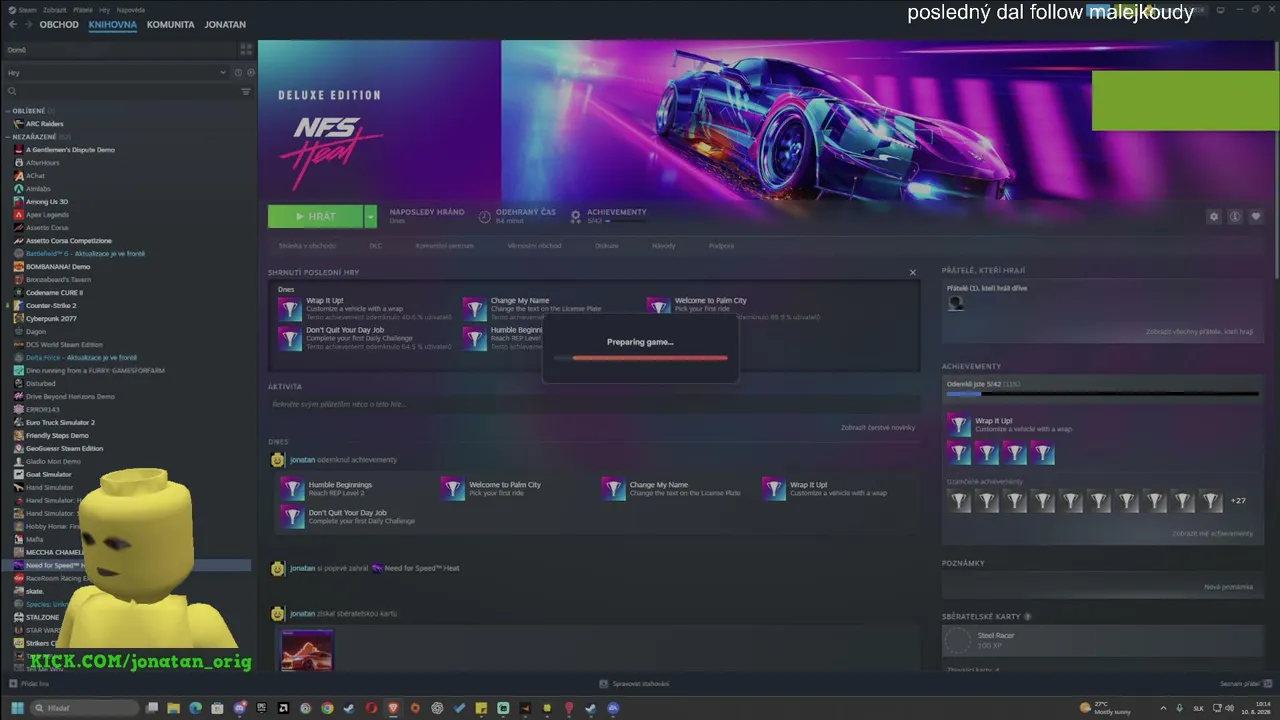Add NFS Heat to favorites heart

click(x=1256, y=217)
